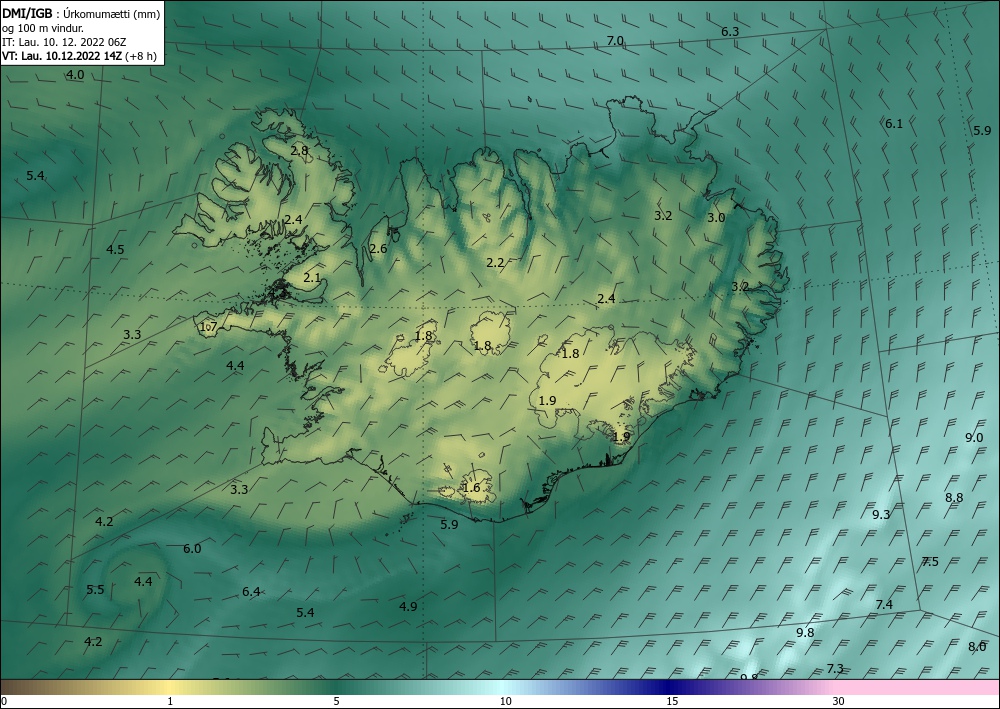Click the value '1.6' on the southern glacier
The height and width of the screenshot is (709, 1000).
[x=471, y=488]
